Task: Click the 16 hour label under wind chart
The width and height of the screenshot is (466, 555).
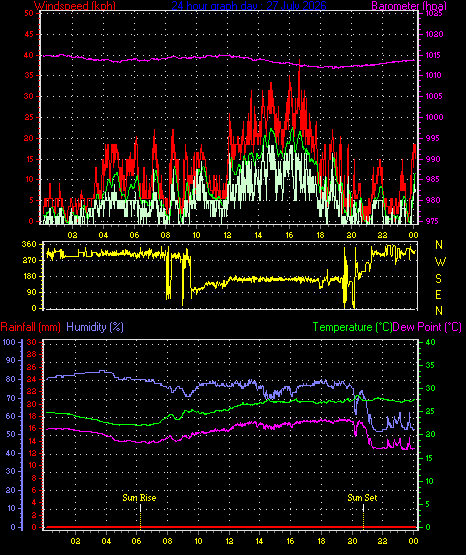Action: [289, 235]
